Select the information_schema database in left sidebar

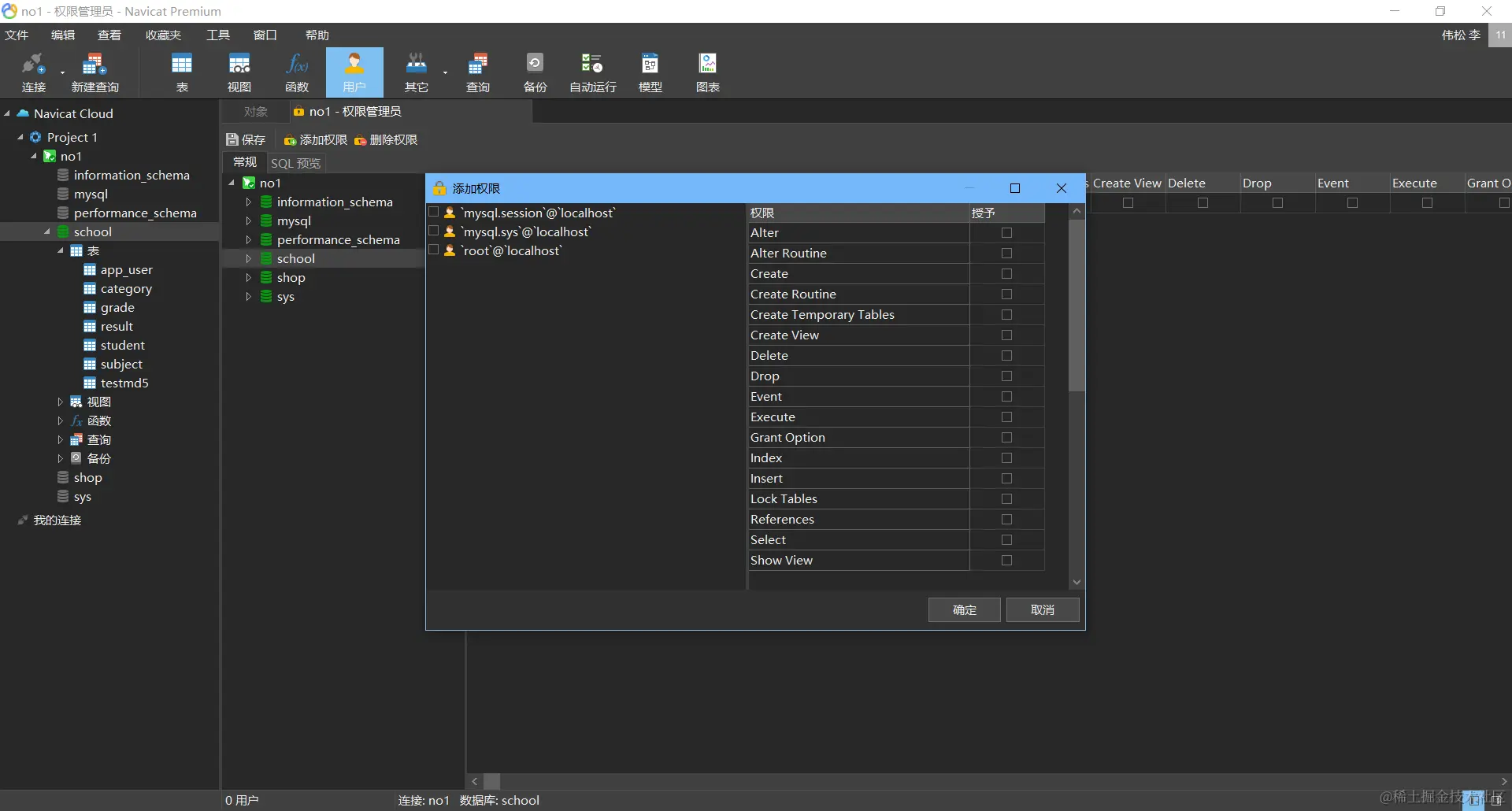coord(132,175)
